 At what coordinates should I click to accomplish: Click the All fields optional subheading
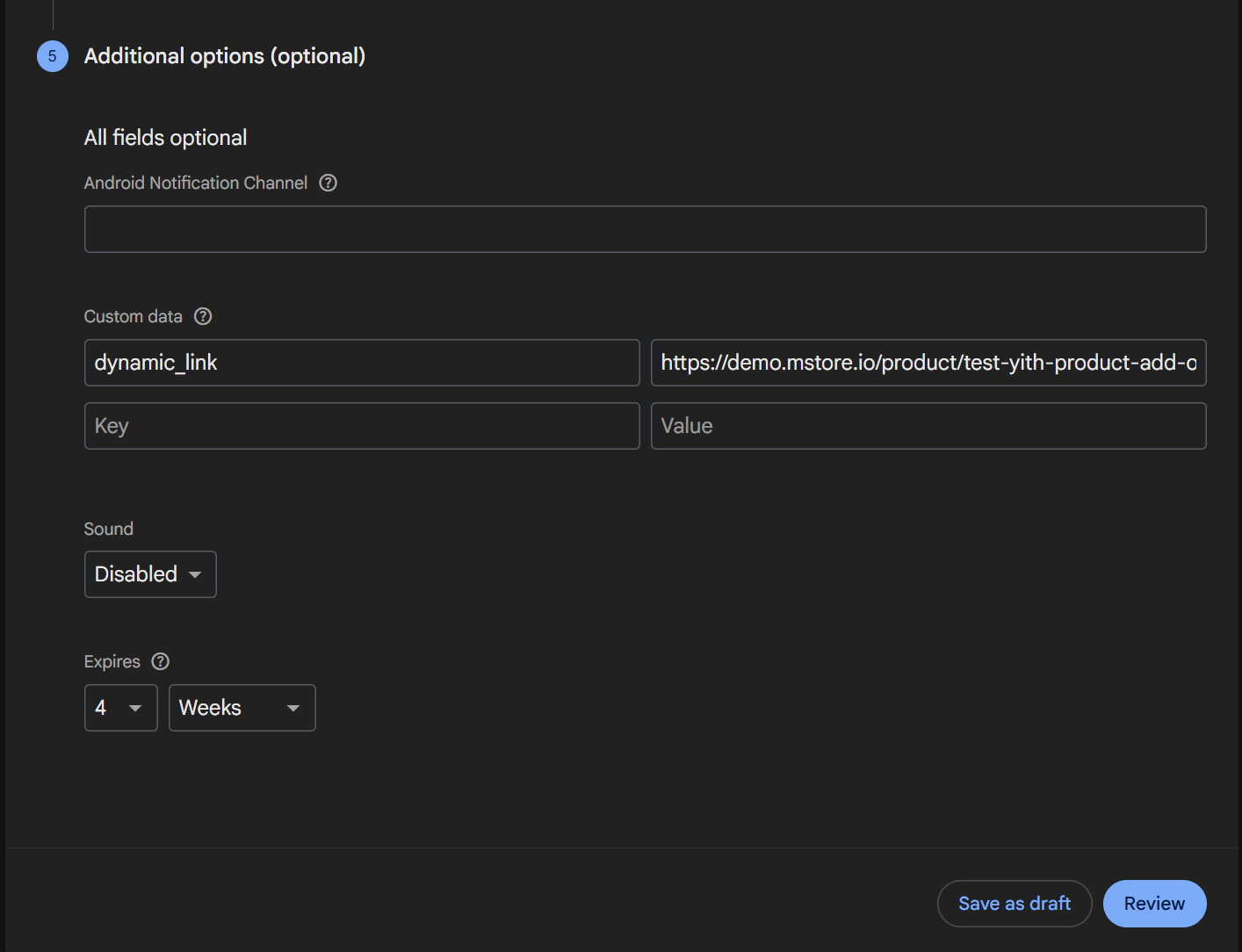pyautogui.click(x=165, y=138)
